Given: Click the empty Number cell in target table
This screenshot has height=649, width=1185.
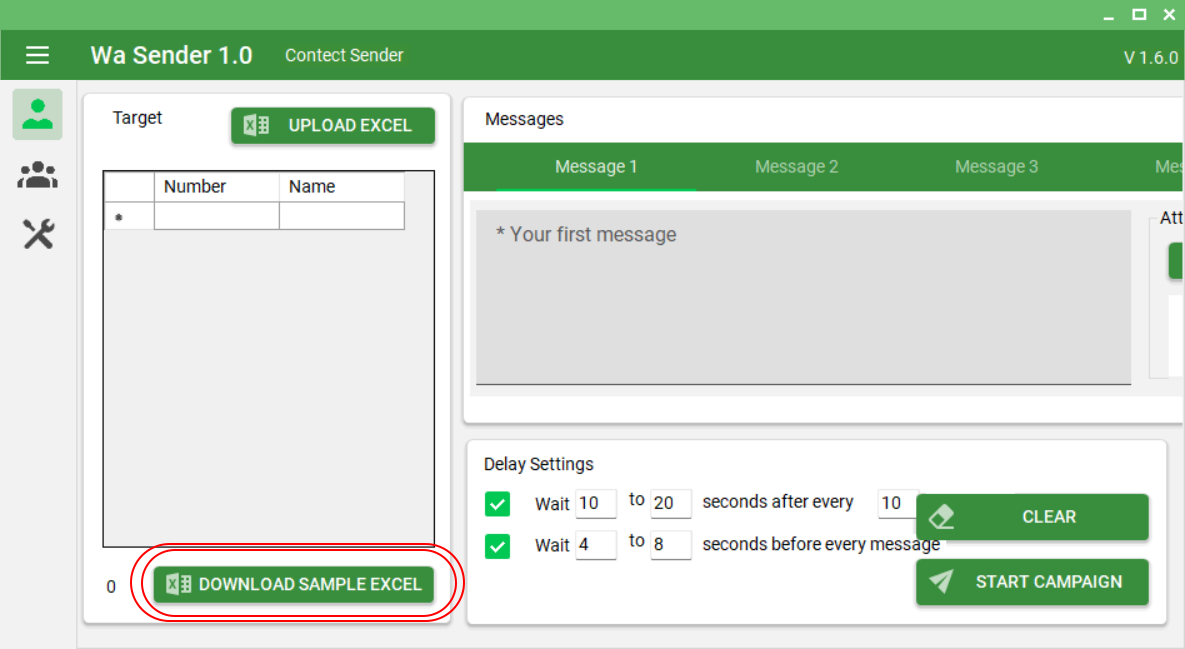Looking at the screenshot, I should pyautogui.click(x=216, y=216).
